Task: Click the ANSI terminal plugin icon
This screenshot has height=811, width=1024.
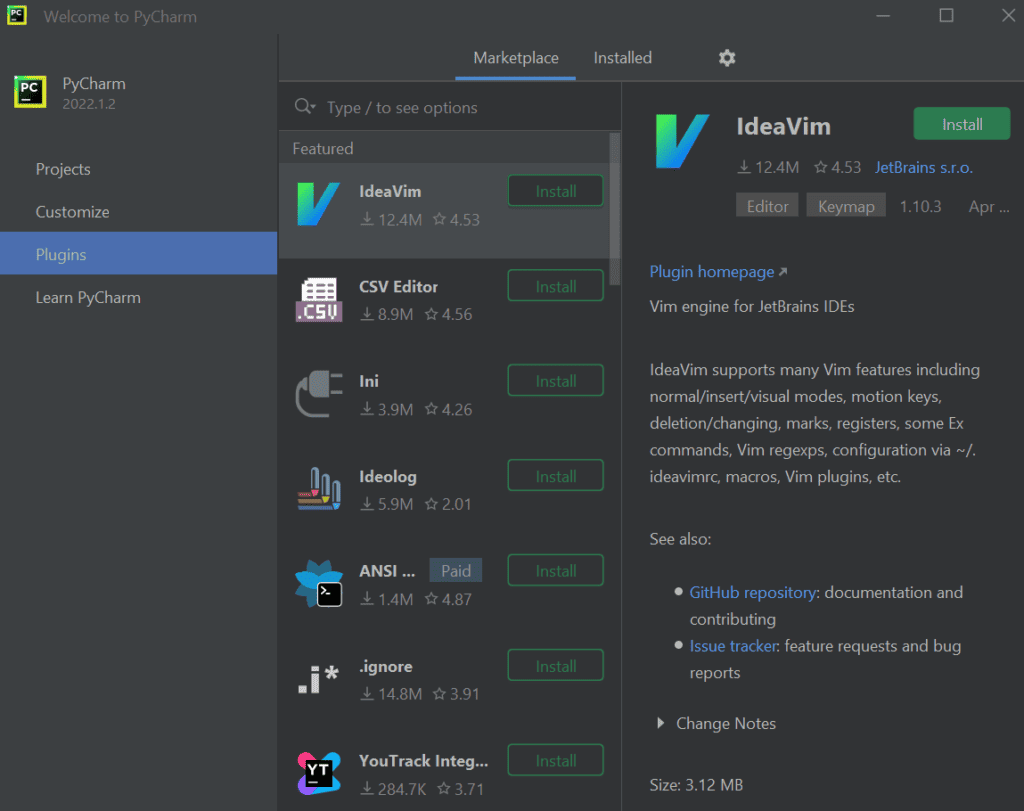Action: 319,583
